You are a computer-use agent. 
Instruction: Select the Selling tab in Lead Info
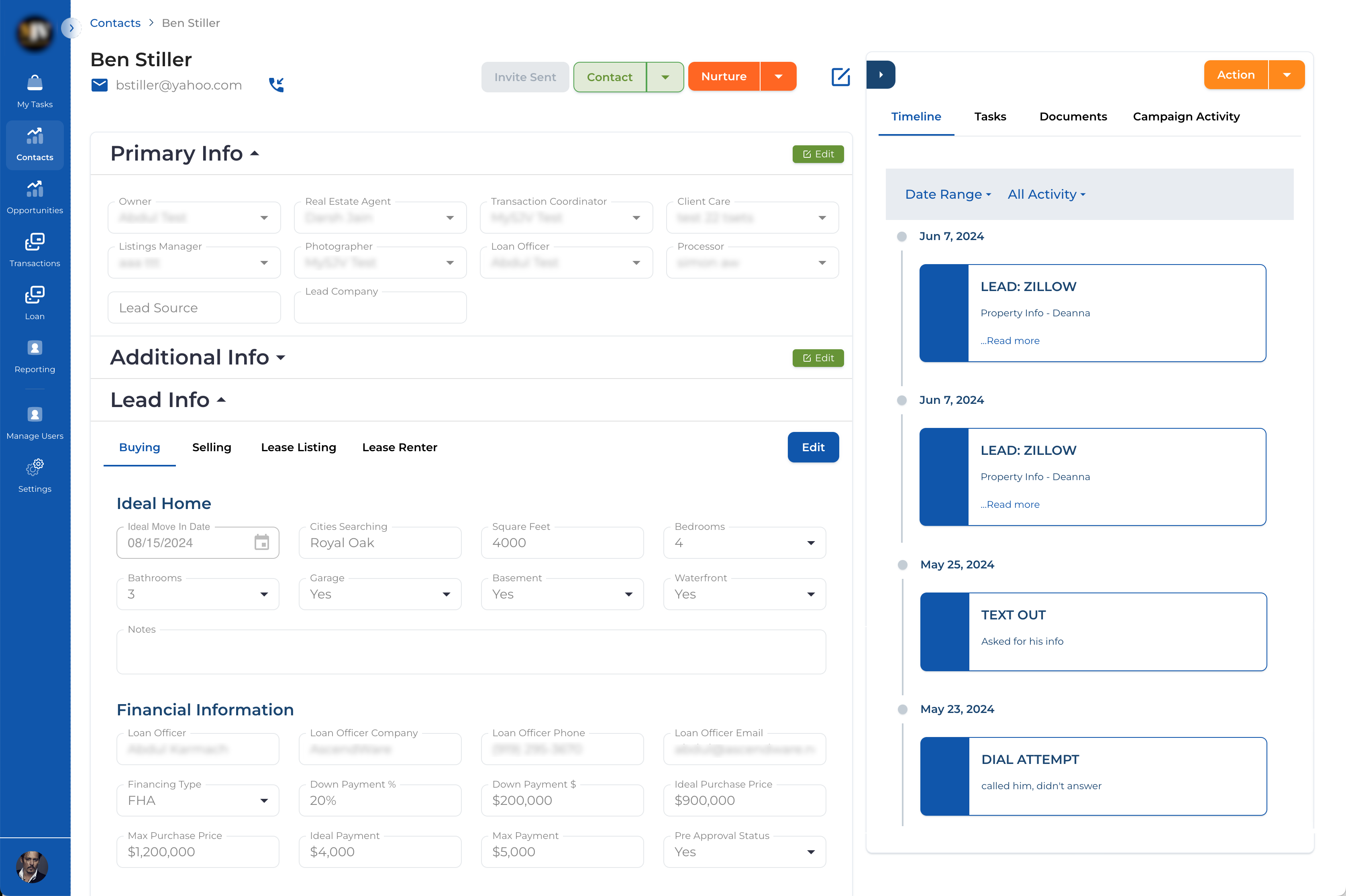pos(211,447)
